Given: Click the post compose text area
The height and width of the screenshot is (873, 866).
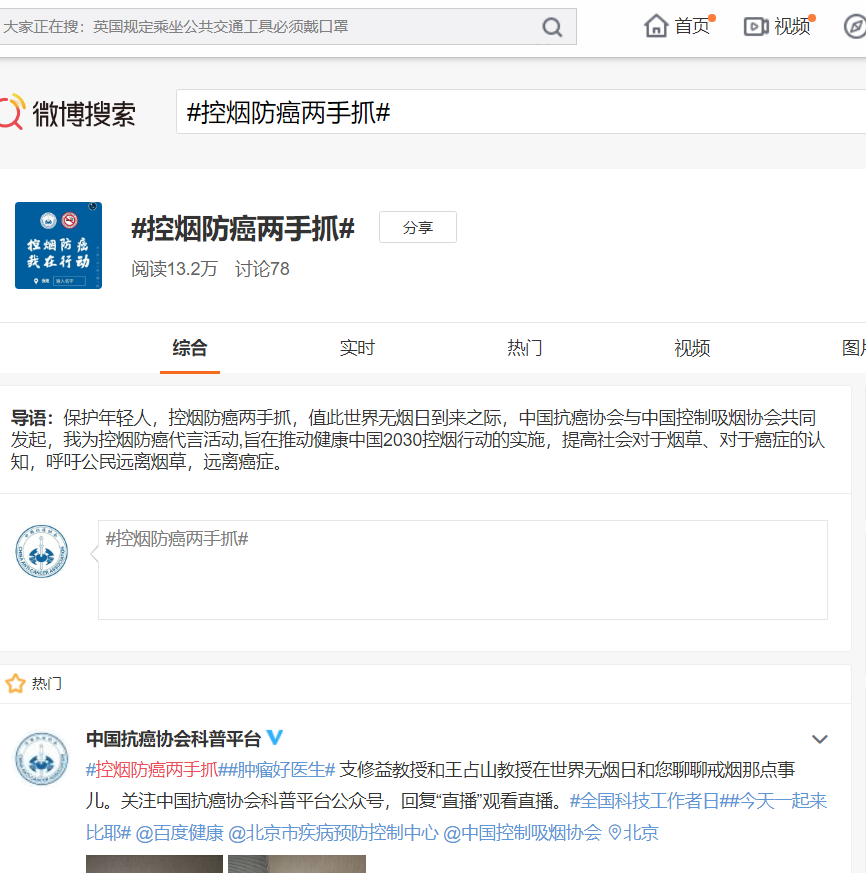Looking at the screenshot, I should 463,570.
